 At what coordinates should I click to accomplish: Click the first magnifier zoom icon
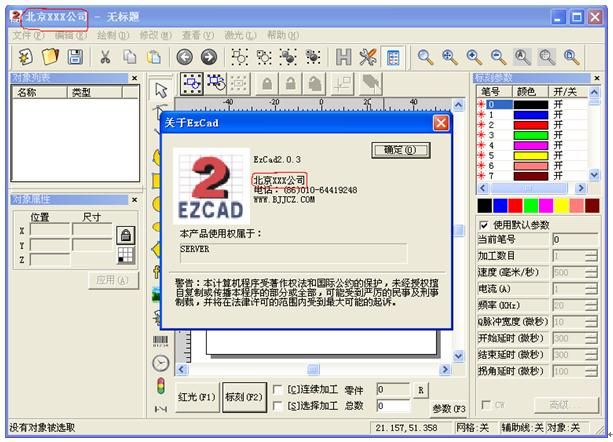425,57
